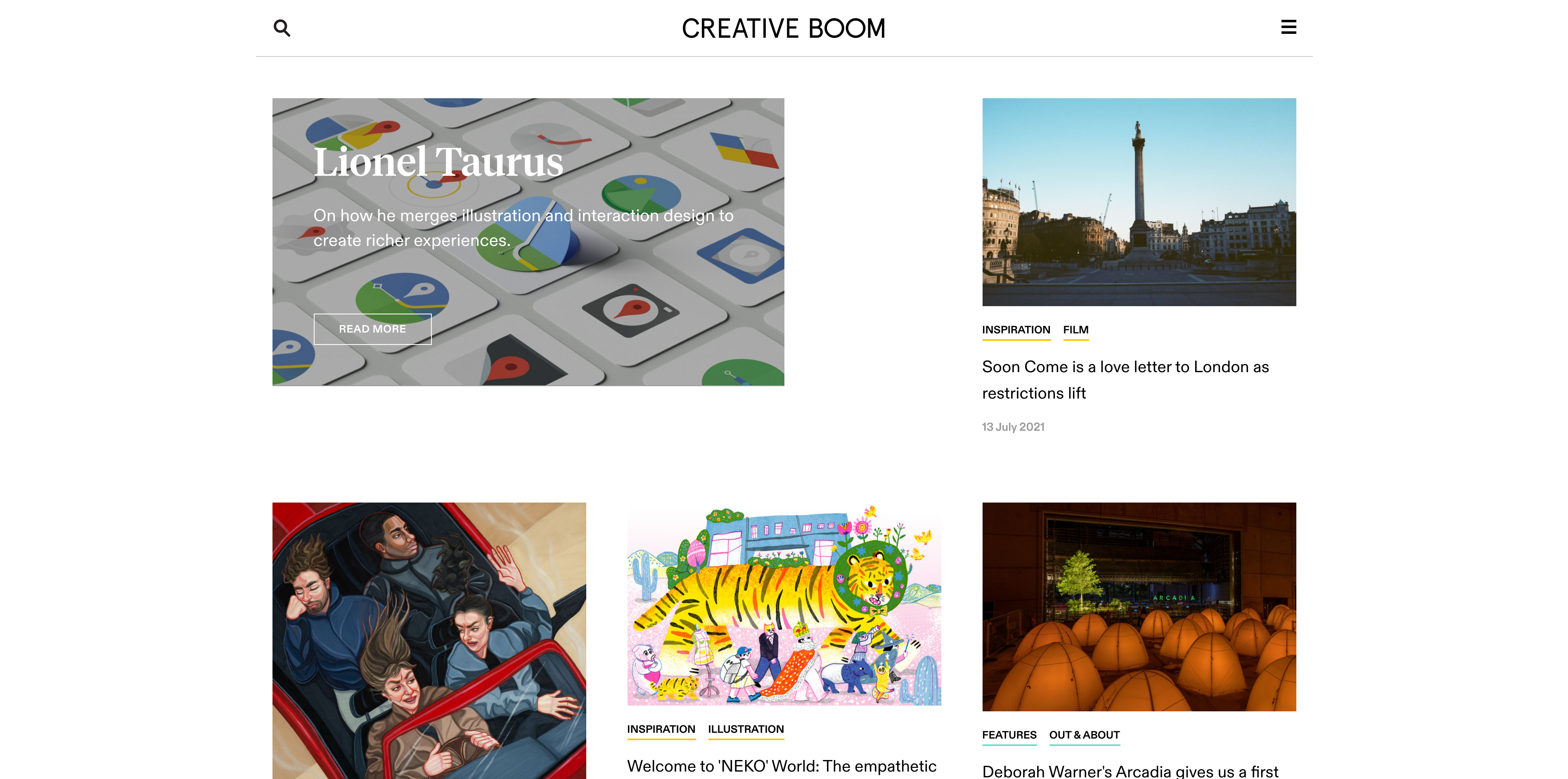The image size is (1568, 779).
Task: Select the Illustration category tag
Action: (x=746, y=730)
